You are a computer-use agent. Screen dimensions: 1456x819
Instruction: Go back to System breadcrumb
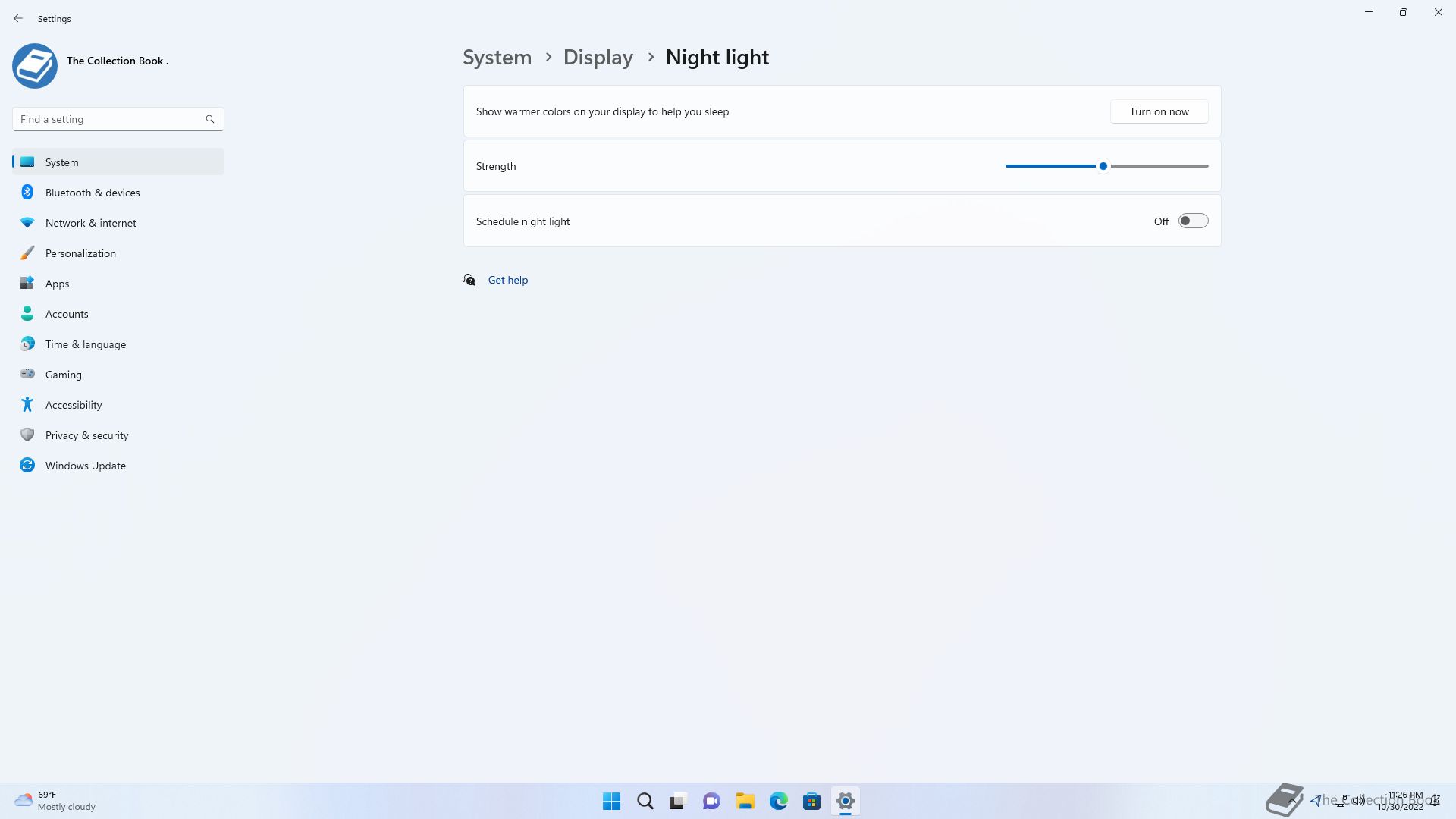(x=497, y=57)
